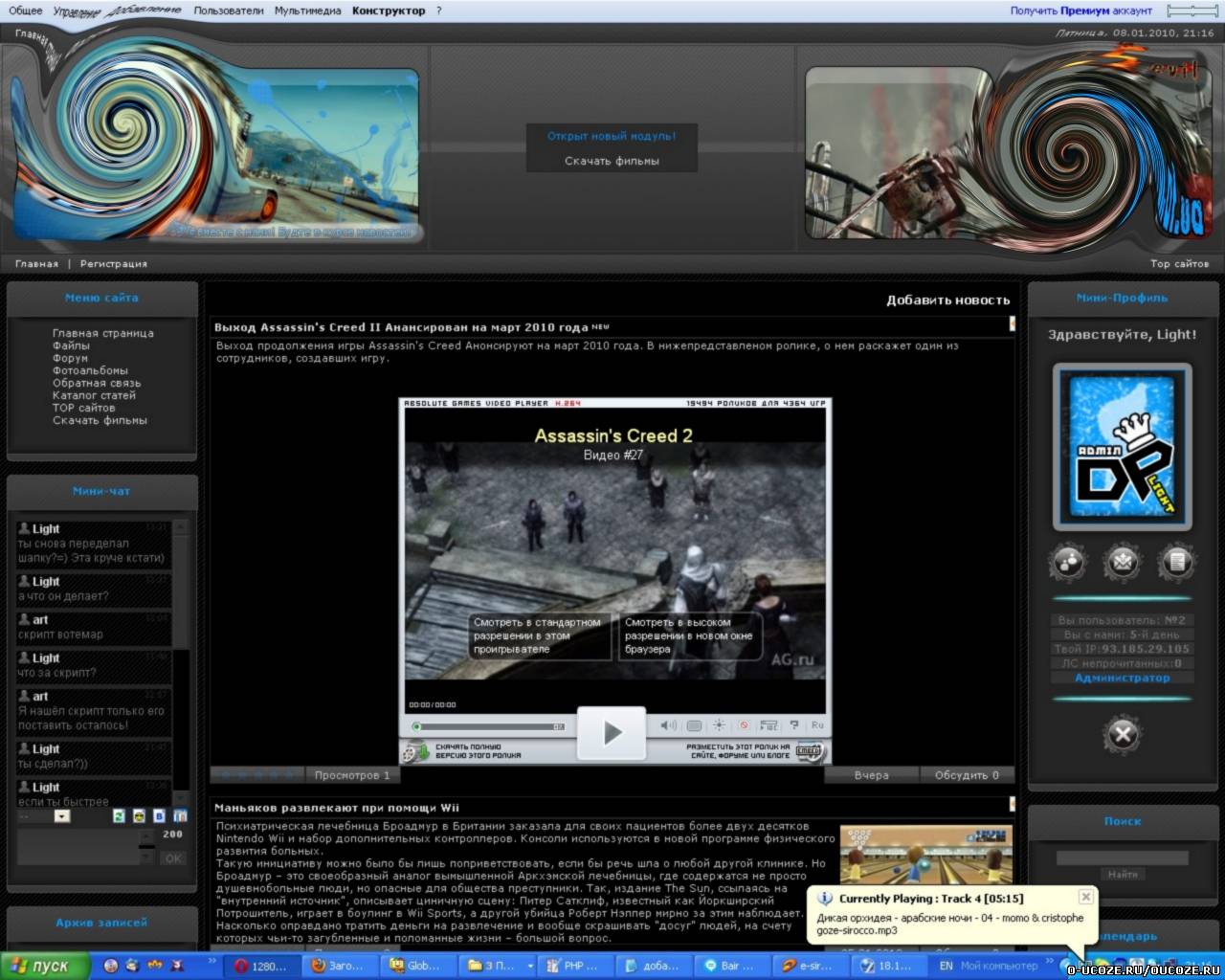Viewport: 1225px width, 980px height.
Task: Click the DP Light admin avatar
Action: tap(1123, 447)
